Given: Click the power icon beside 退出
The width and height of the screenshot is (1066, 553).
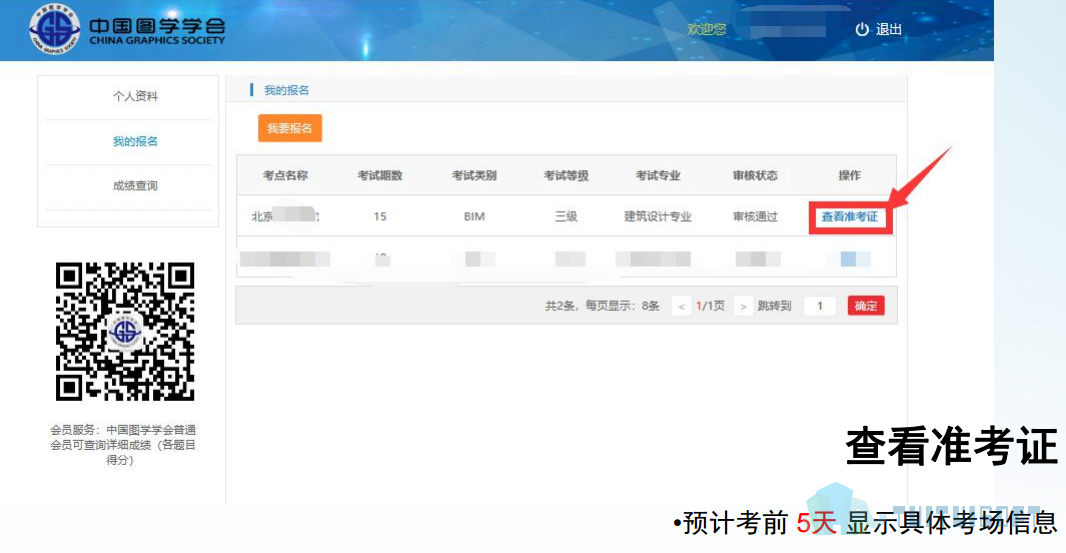Looking at the screenshot, I should (862, 29).
